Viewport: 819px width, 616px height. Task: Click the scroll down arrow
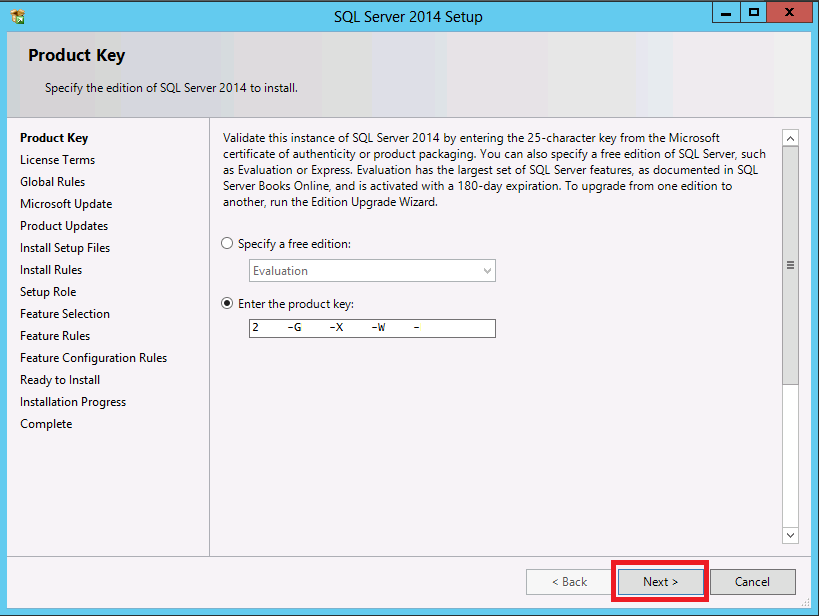coord(790,535)
